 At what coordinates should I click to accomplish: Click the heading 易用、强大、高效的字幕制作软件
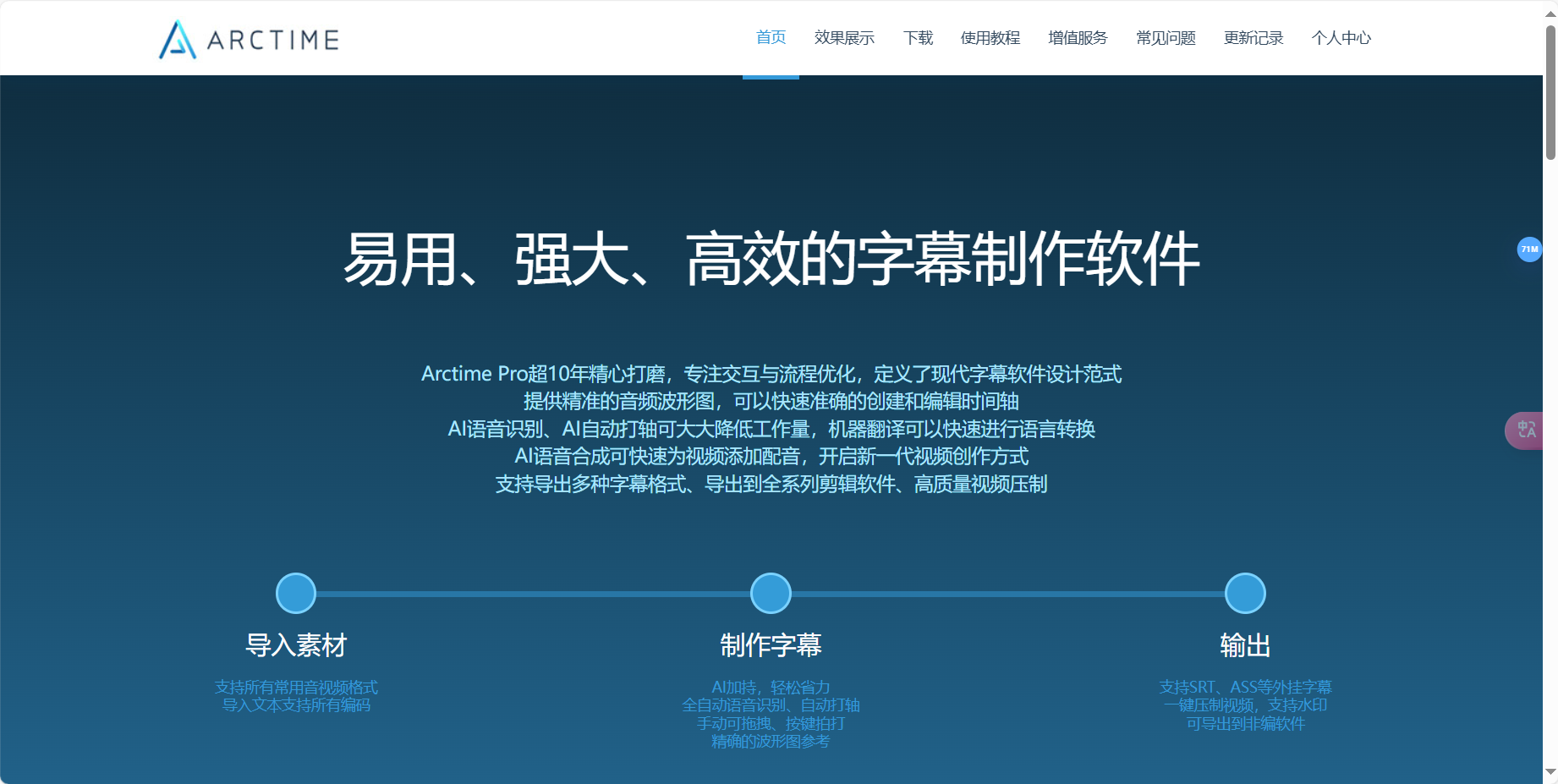(x=771, y=260)
